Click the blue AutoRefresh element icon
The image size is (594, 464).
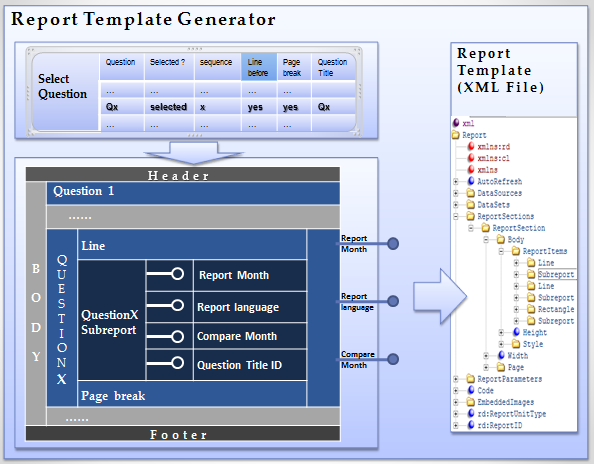(x=471, y=181)
